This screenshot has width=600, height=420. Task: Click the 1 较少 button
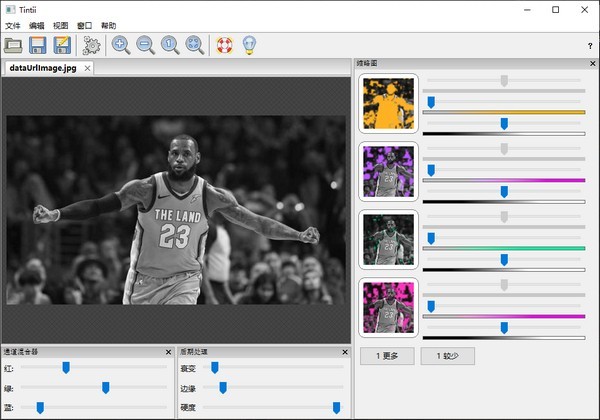point(448,356)
